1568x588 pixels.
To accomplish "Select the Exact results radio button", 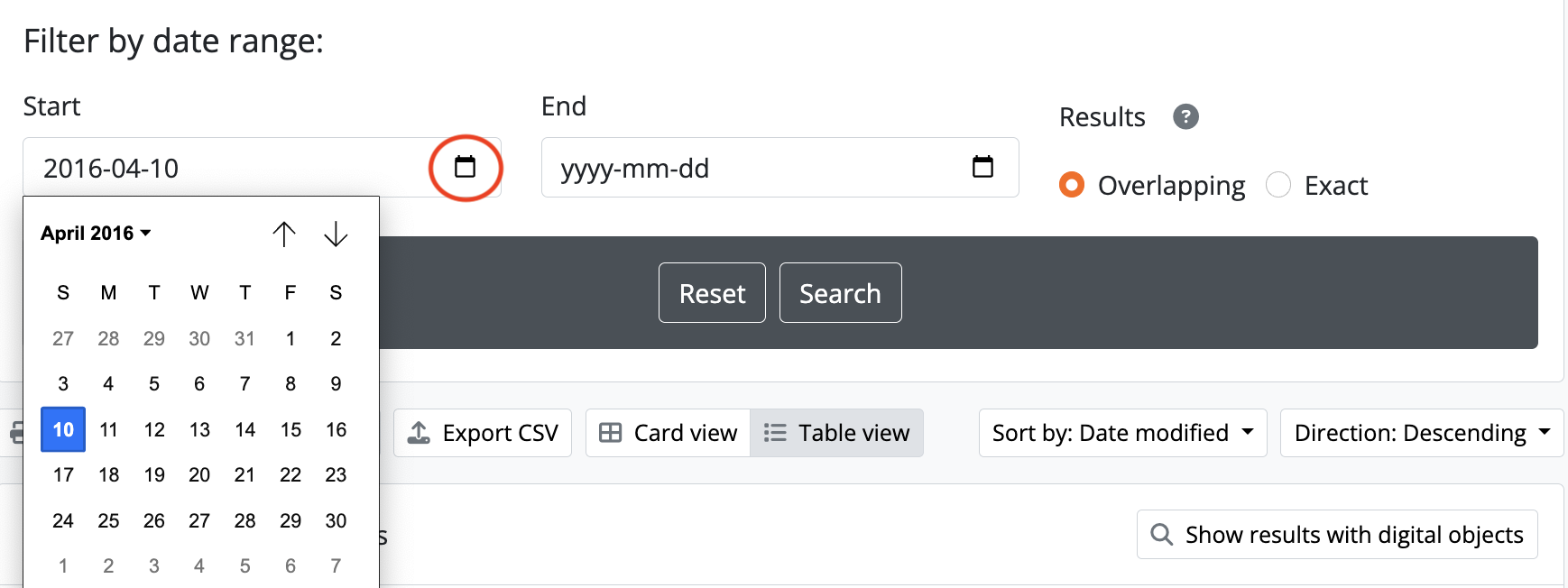I will [x=1278, y=185].
